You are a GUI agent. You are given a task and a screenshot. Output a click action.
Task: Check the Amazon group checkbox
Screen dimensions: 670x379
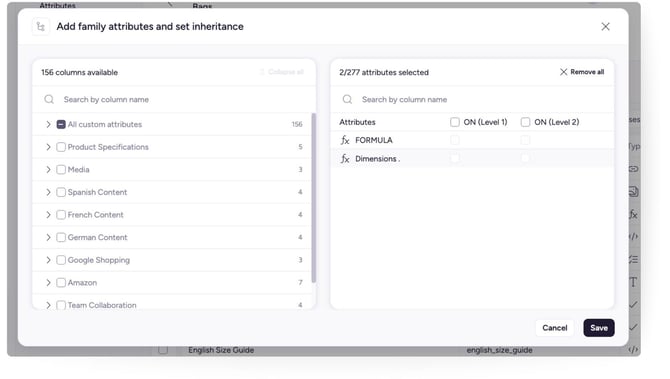tap(61, 283)
